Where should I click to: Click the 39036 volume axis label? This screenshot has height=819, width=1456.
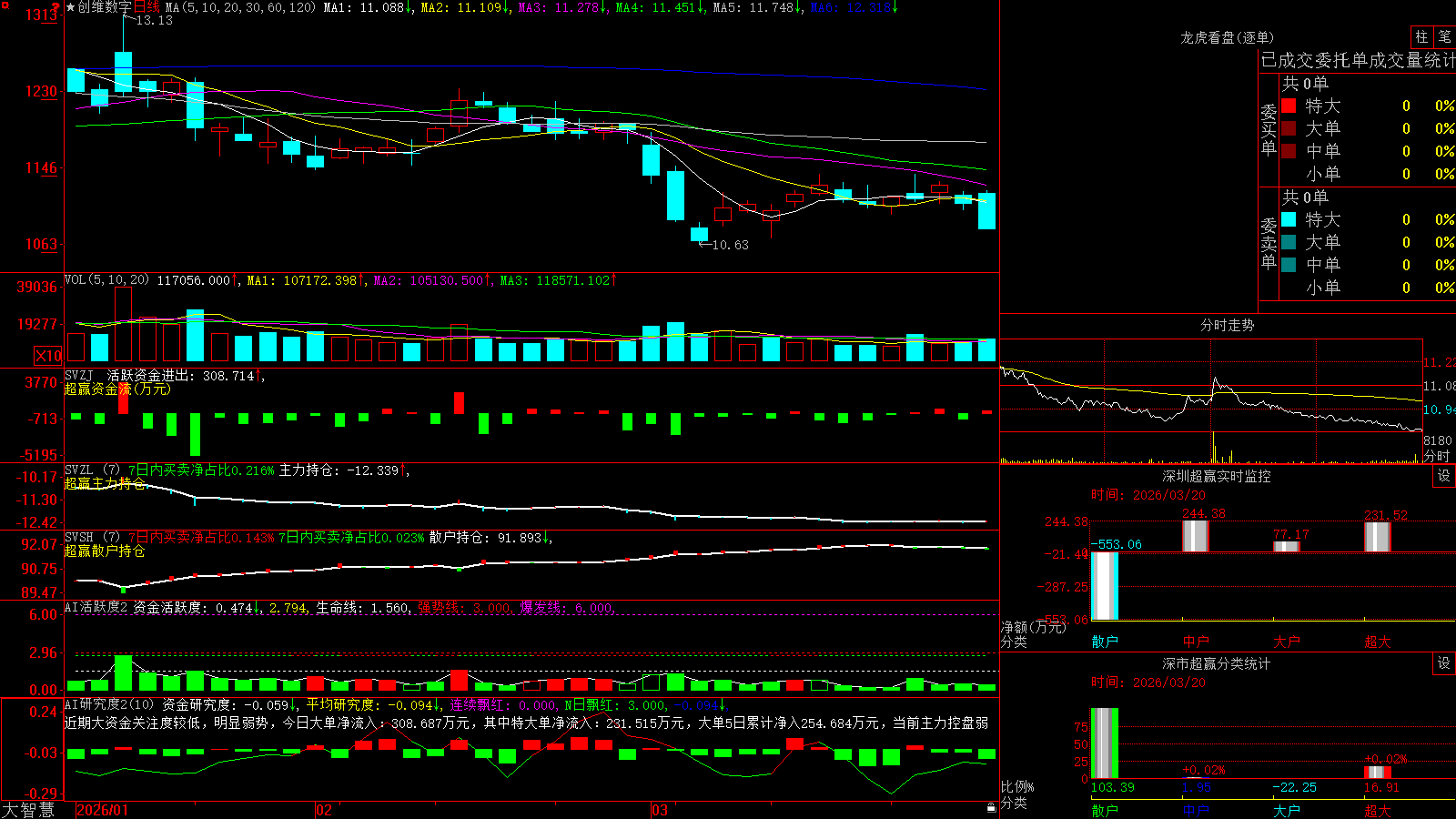click(x=36, y=287)
